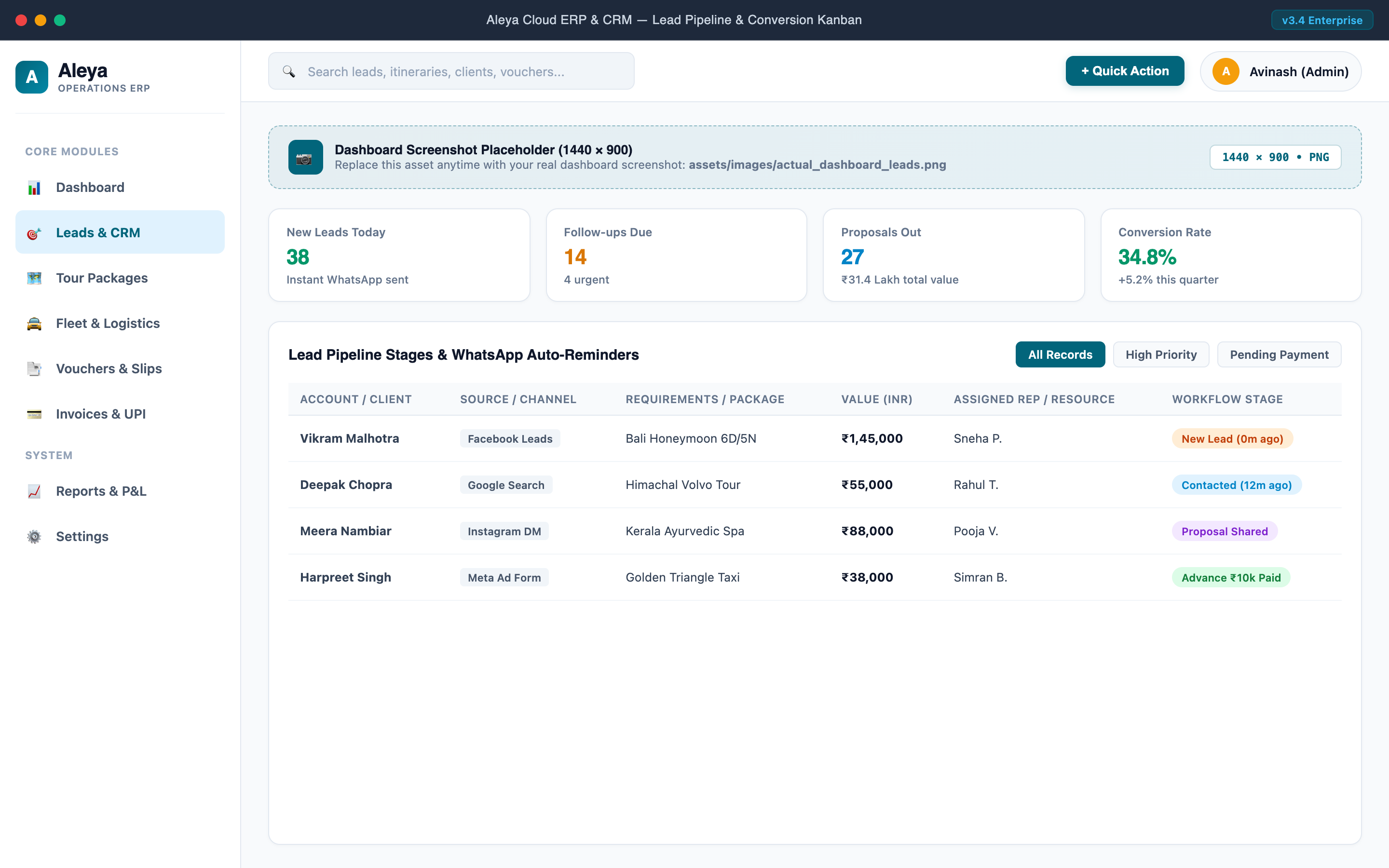1389x868 pixels.
Task: Click the Tour Packages map icon
Action: pos(34,278)
